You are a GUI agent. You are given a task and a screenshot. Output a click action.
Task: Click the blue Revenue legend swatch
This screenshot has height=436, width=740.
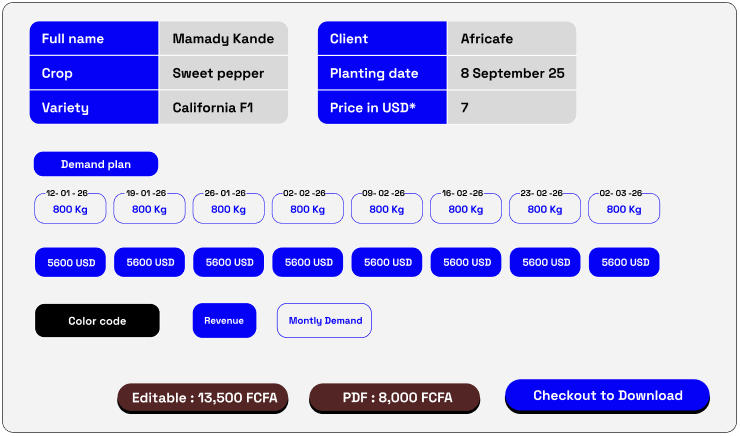pyautogui.click(x=224, y=321)
